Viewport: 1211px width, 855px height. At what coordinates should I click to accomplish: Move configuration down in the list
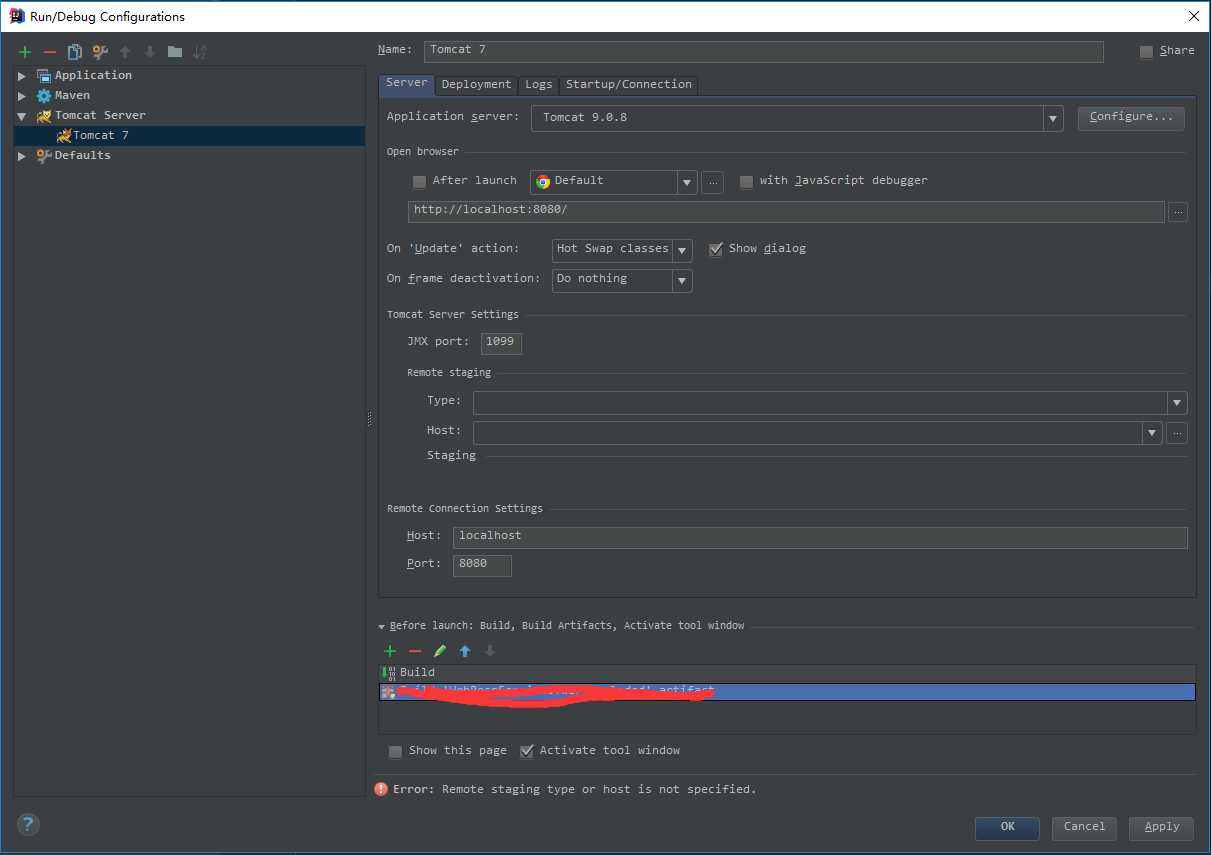tap(150, 52)
